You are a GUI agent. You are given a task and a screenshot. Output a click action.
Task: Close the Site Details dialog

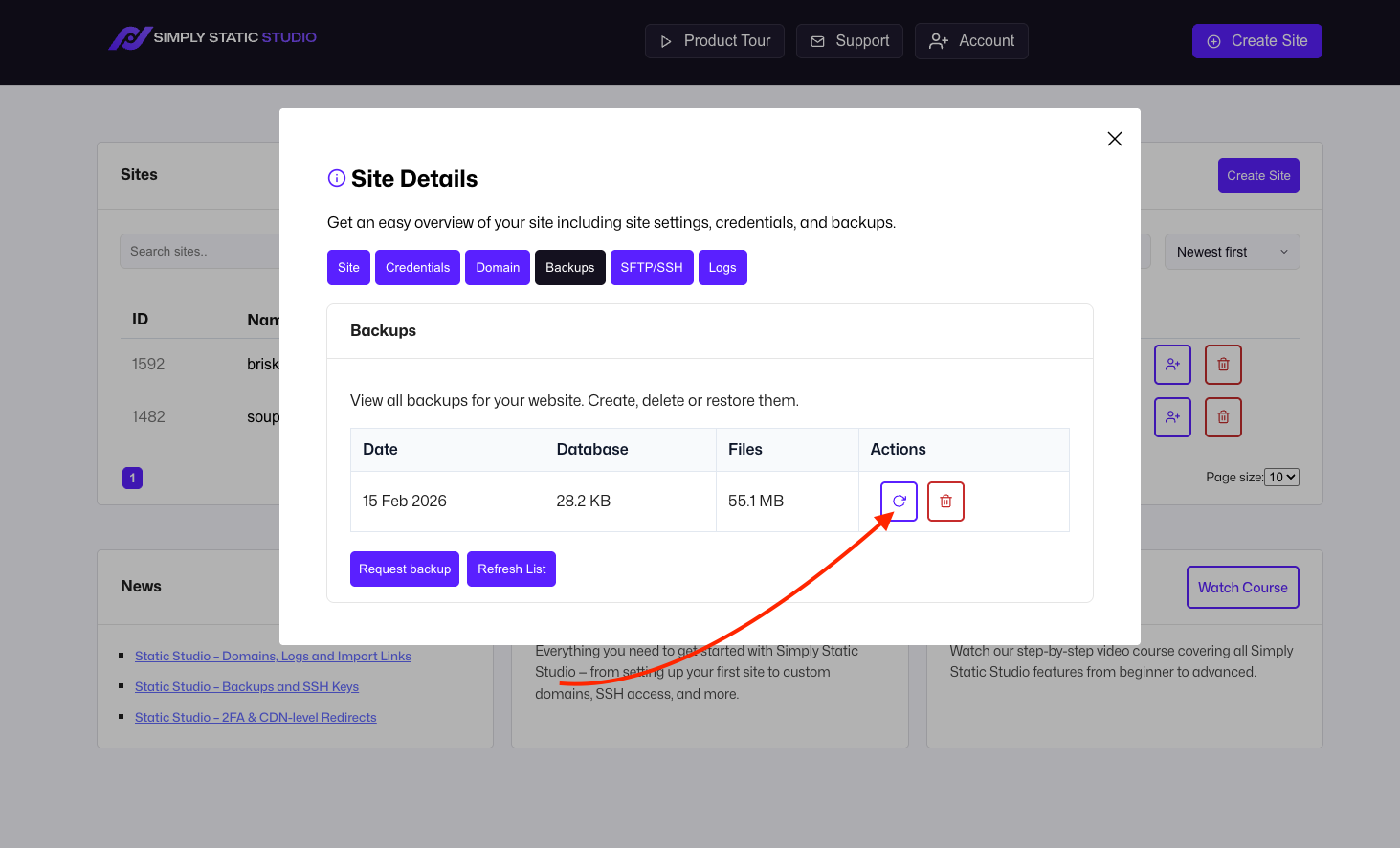point(1115,139)
